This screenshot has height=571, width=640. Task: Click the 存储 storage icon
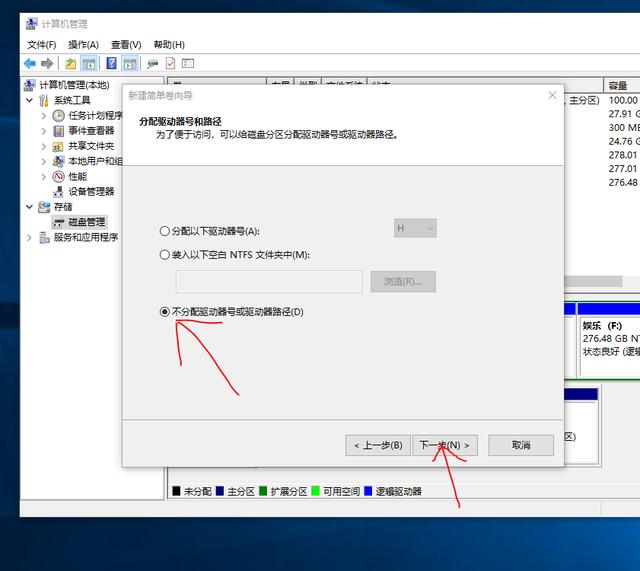point(44,207)
